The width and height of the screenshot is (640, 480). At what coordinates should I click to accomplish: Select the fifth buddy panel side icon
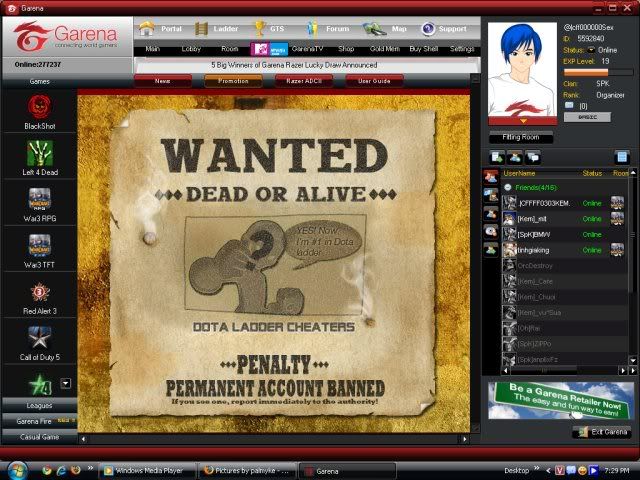491,249
